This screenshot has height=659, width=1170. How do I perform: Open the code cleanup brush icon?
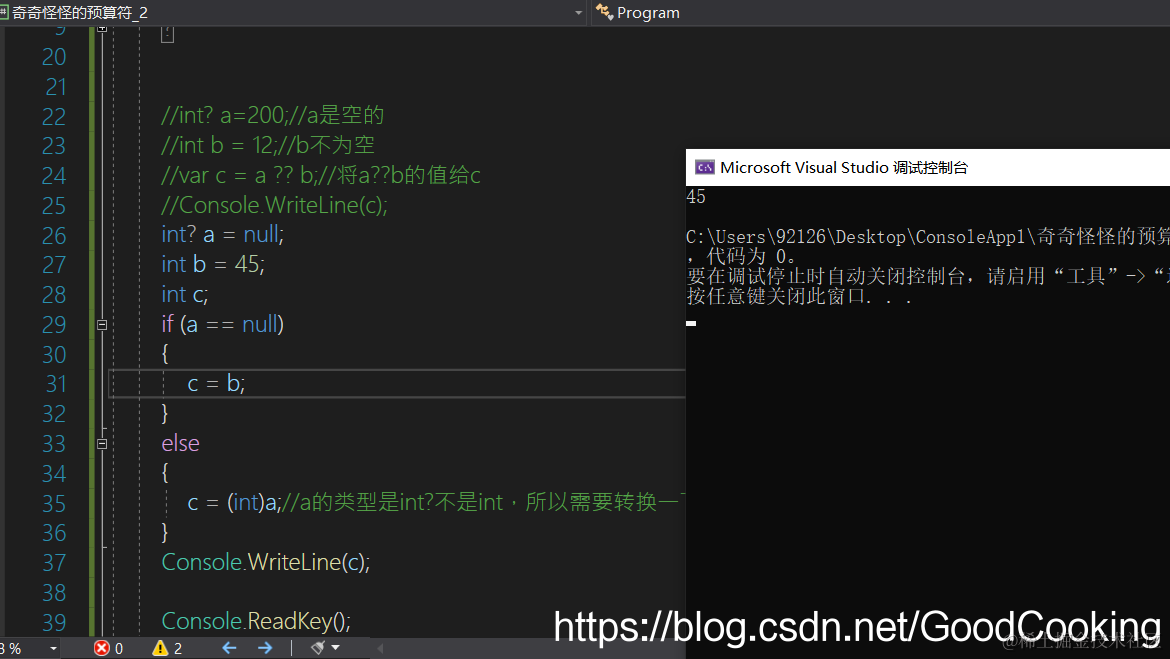318,648
